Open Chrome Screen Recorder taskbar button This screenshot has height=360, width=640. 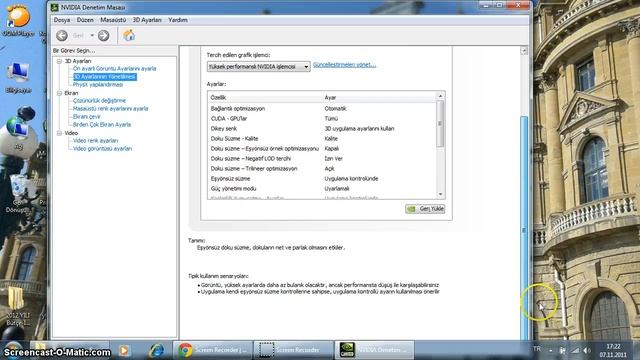212,350
